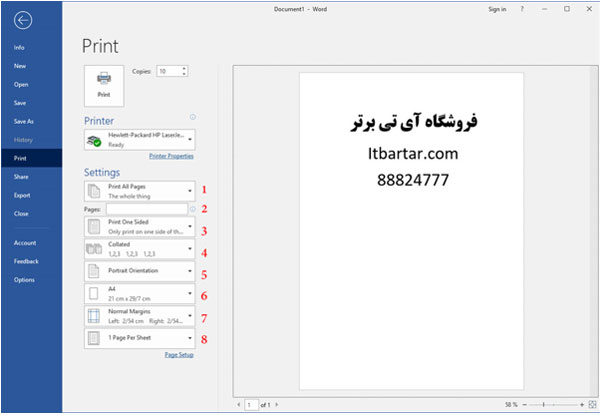Click the Print One Sided page icon
Viewport: 600px width, 415px height.
[x=94, y=226]
